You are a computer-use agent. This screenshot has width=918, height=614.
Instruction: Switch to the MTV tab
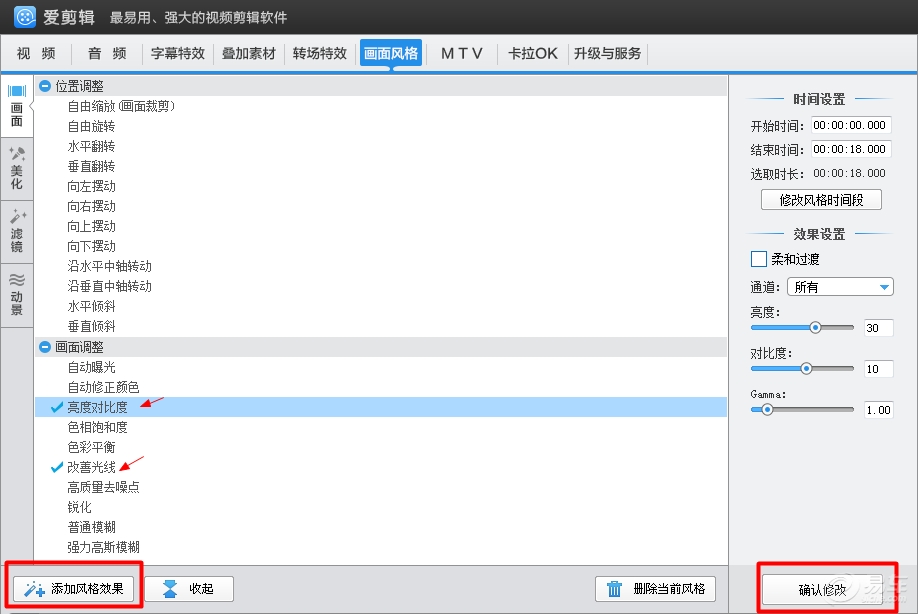tap(462, 54)
